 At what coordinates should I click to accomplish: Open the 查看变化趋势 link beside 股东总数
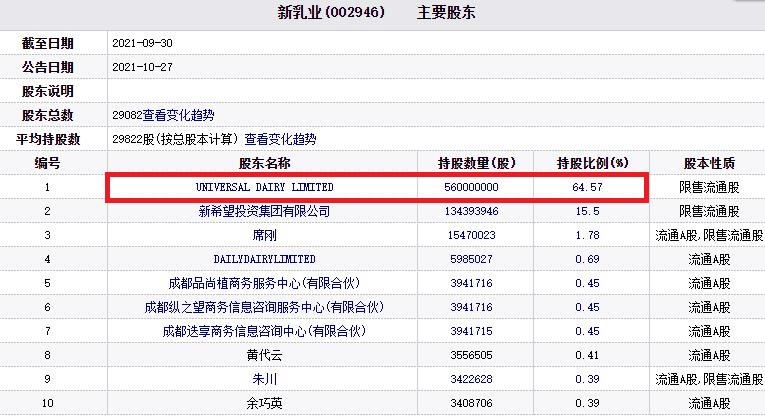pos(178,115)
